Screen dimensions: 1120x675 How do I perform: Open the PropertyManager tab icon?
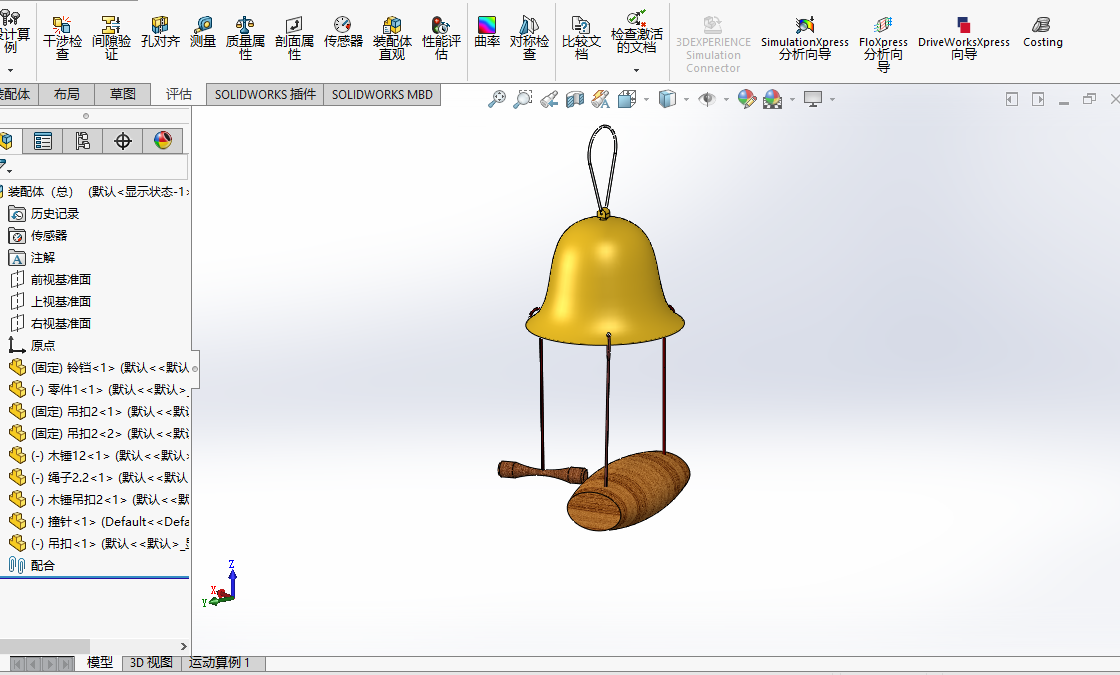coord(43,141)
